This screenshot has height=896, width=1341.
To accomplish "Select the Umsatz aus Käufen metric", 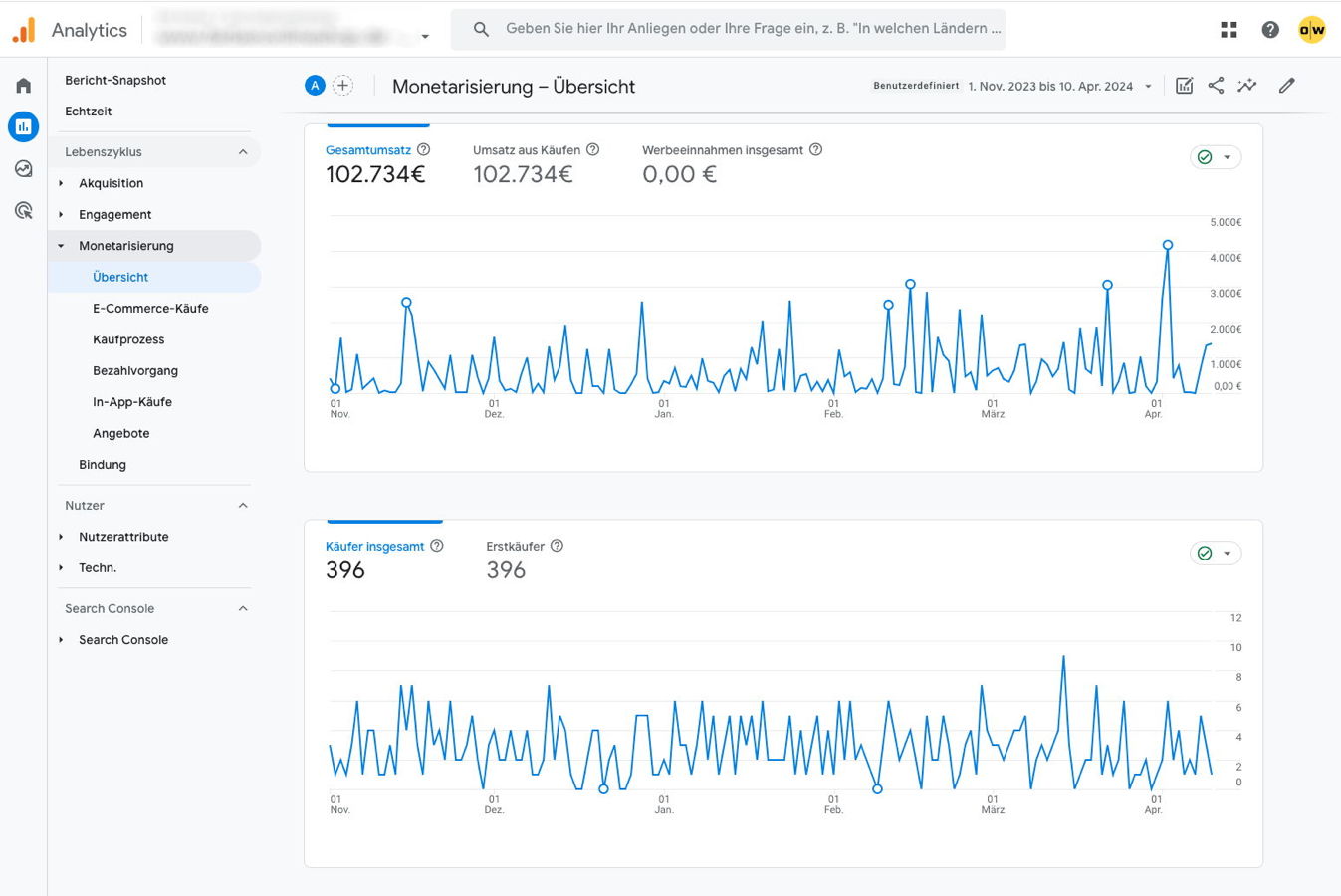I will point(526,150).
